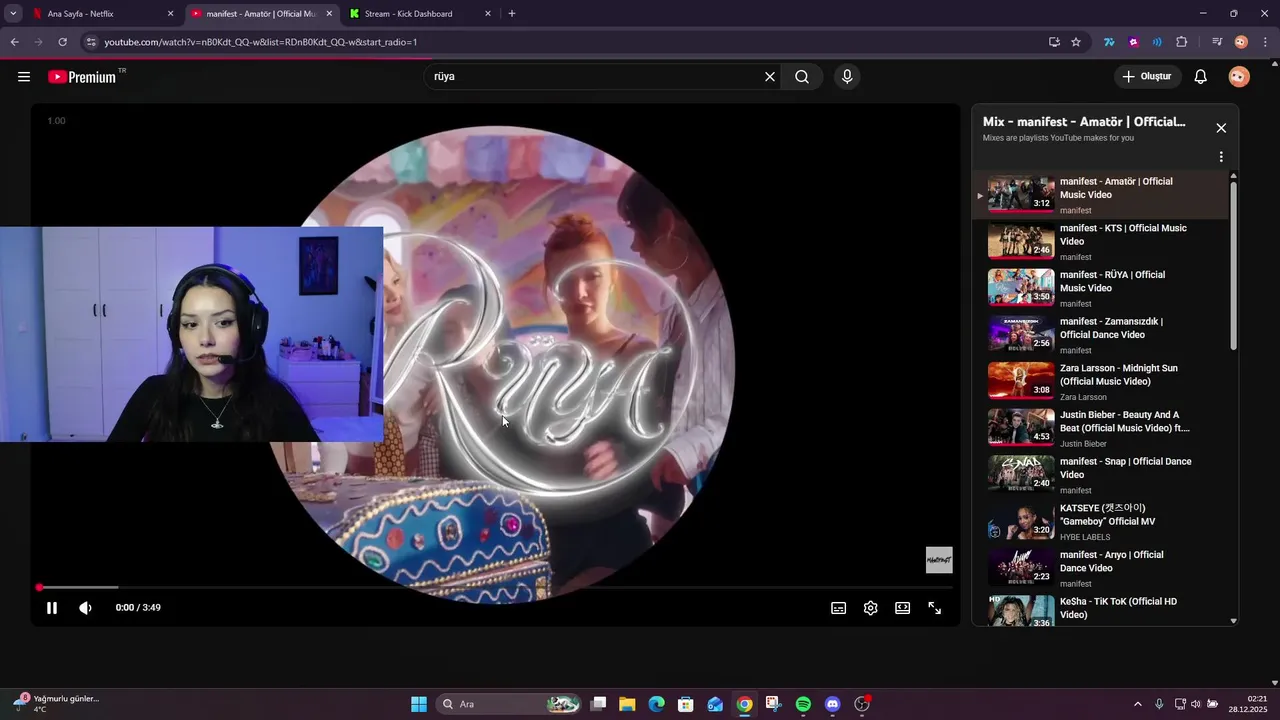The image size is (1280, 720).
Task: Click the playlist panel scrollbar
Action: (x=1233, y=265)
